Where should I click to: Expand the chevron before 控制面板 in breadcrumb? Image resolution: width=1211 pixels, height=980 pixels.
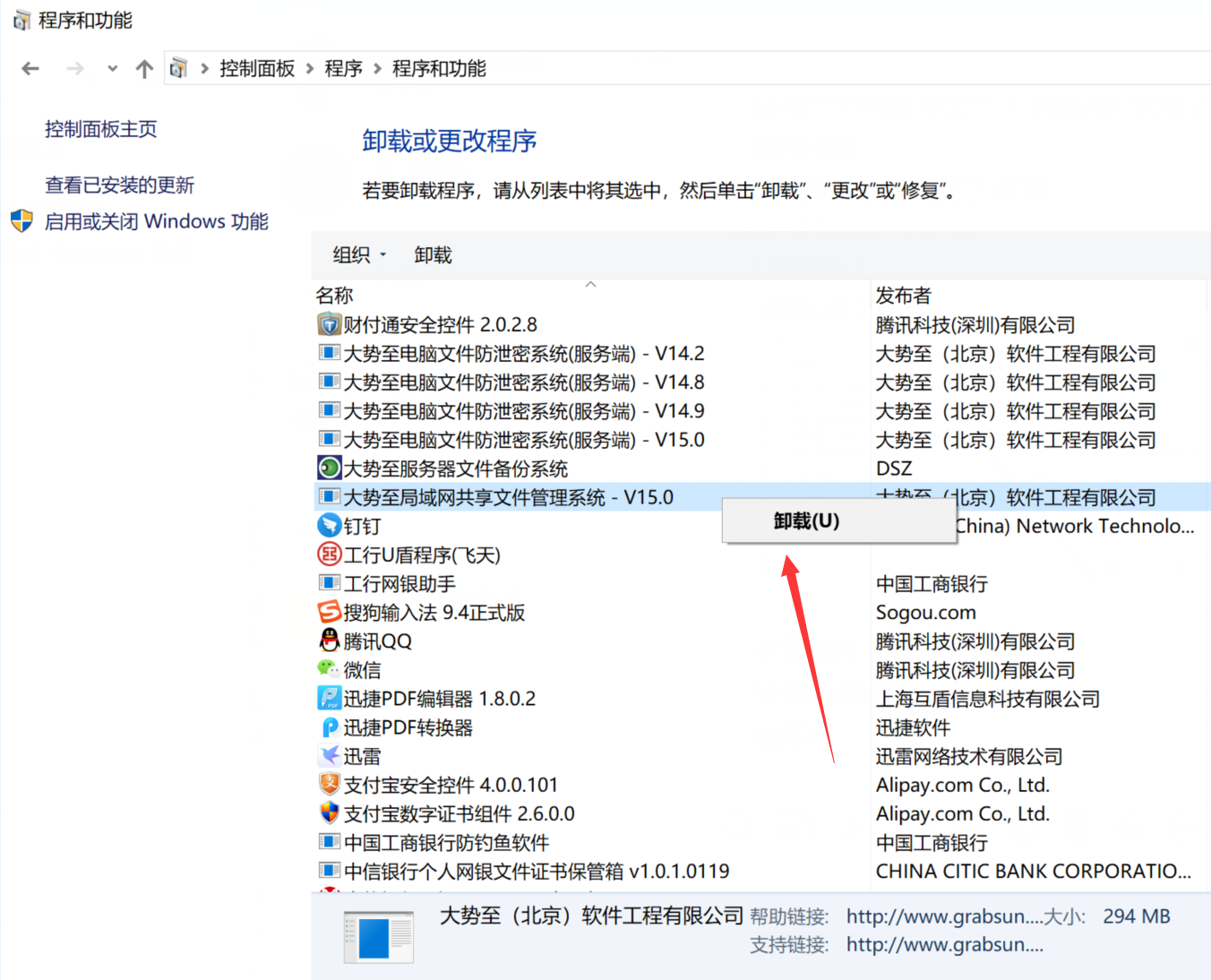[x=204, y=68]
